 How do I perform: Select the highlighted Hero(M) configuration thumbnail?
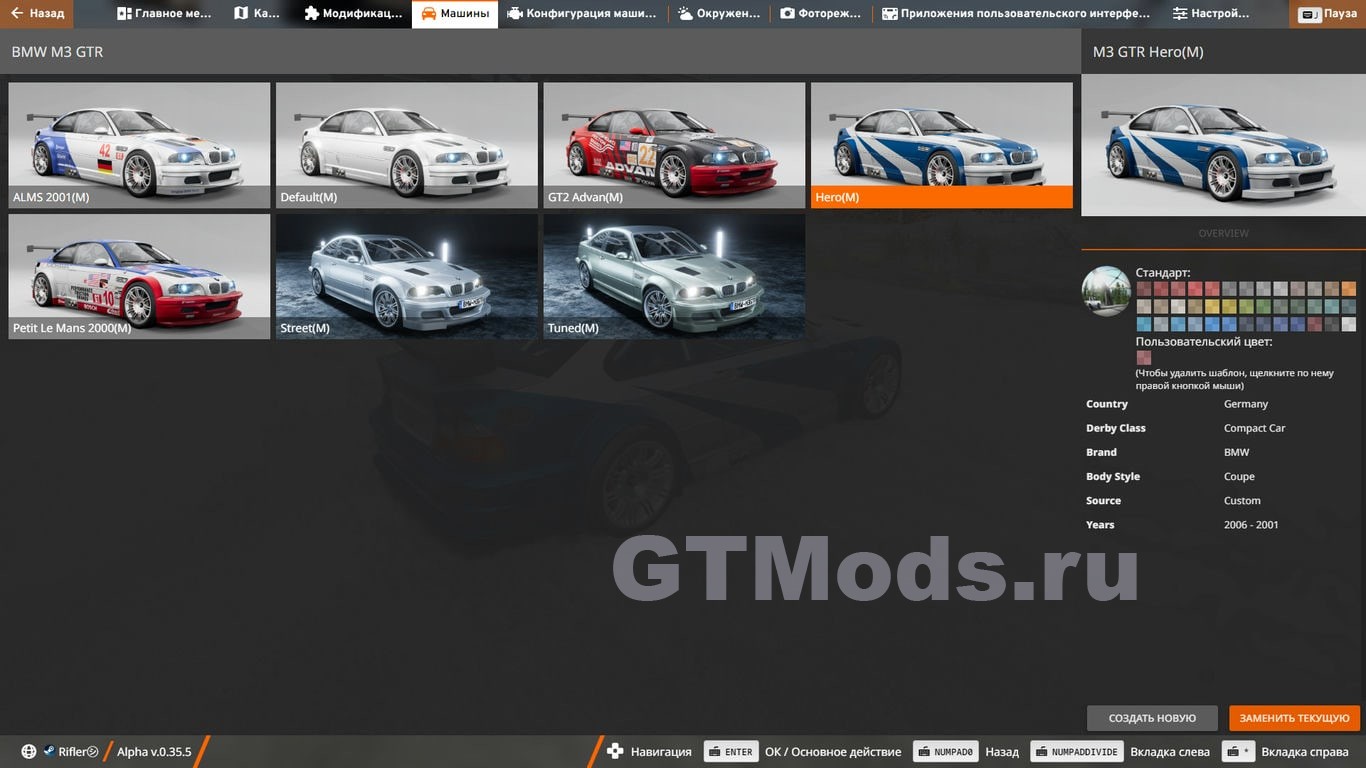[x=942, y=145]
